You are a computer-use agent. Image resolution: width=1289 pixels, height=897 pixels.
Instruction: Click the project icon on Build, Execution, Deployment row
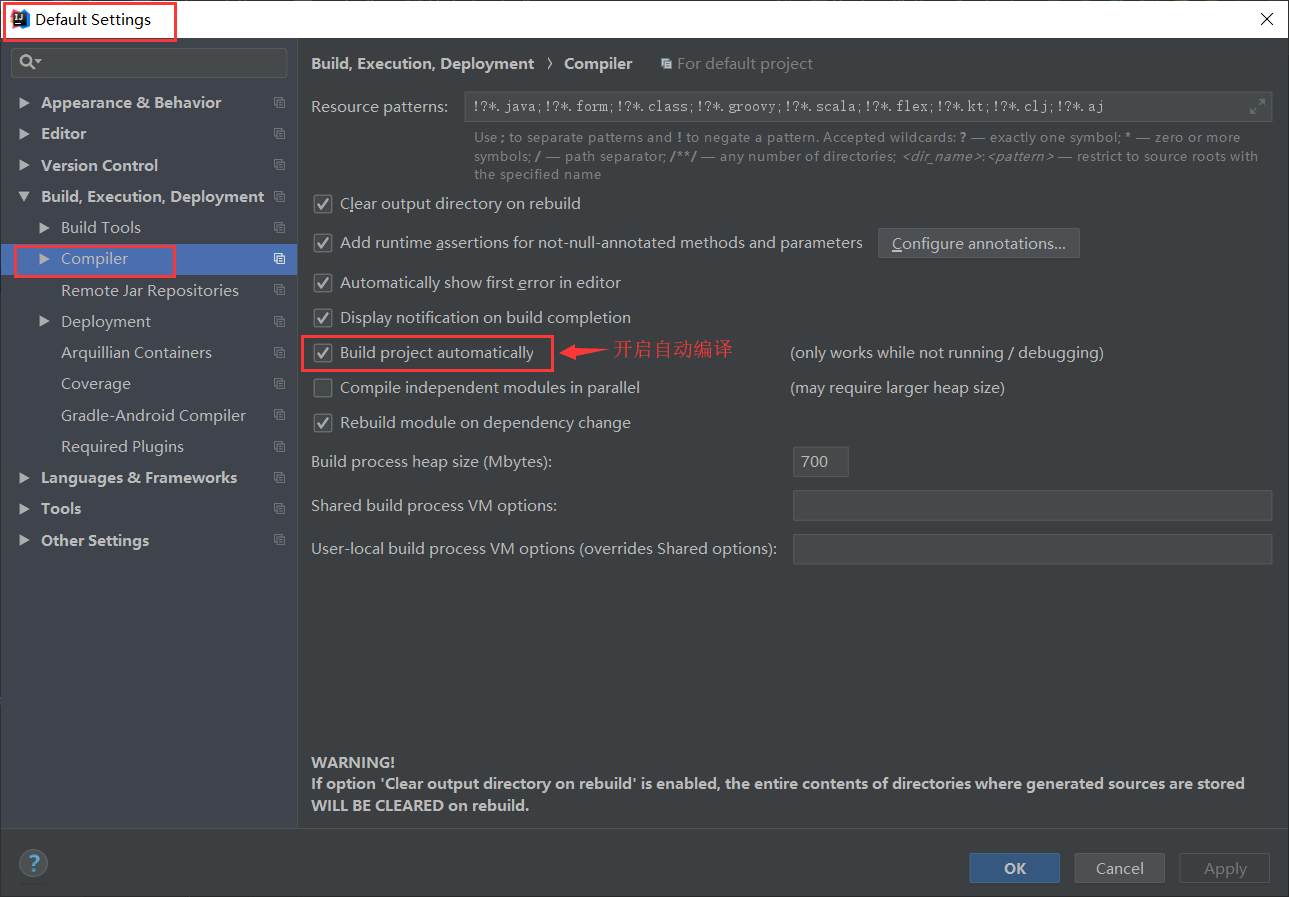(279, 197)
